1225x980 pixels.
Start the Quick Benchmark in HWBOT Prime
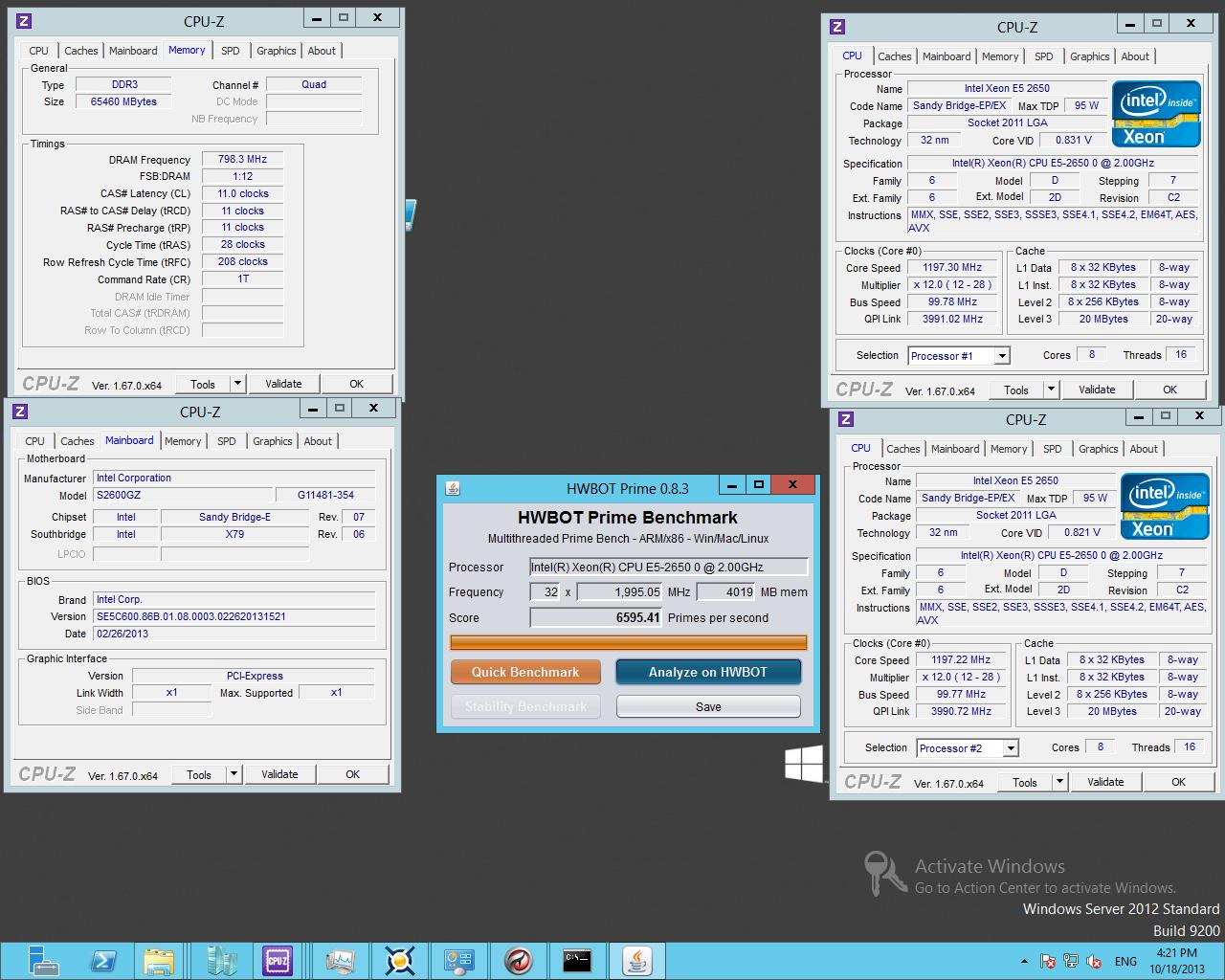coord(525,672)
